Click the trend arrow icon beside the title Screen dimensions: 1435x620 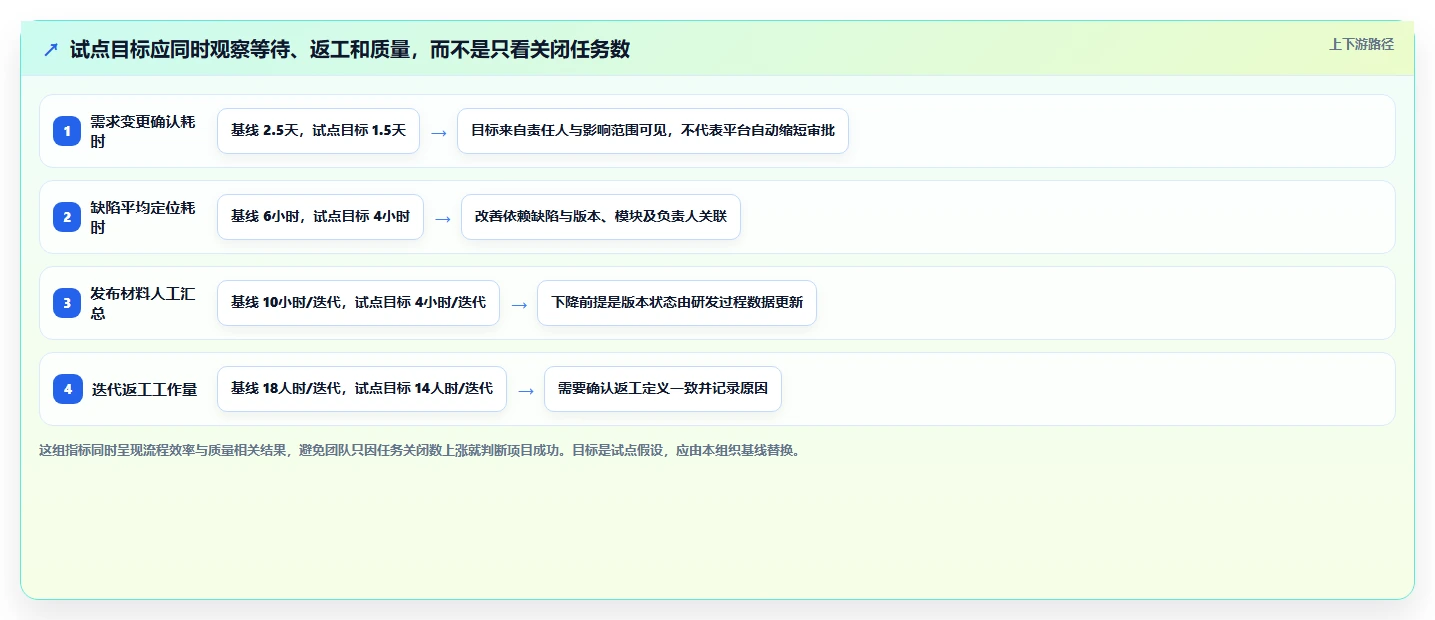pos(51,49)
